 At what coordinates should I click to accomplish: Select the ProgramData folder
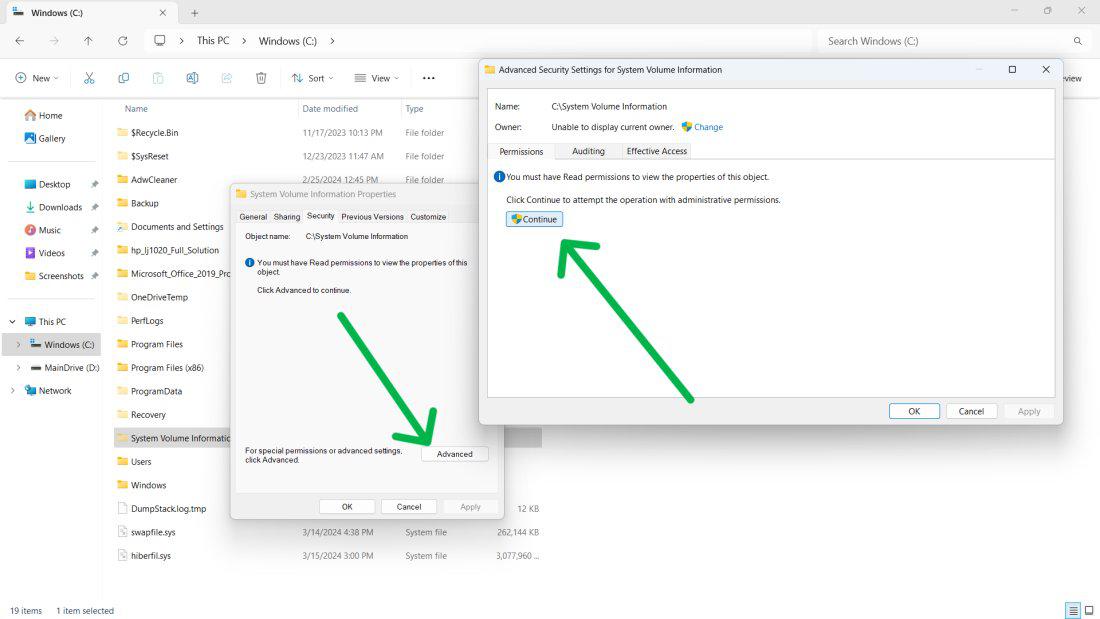pyautogui.click(x=156, y=392)
